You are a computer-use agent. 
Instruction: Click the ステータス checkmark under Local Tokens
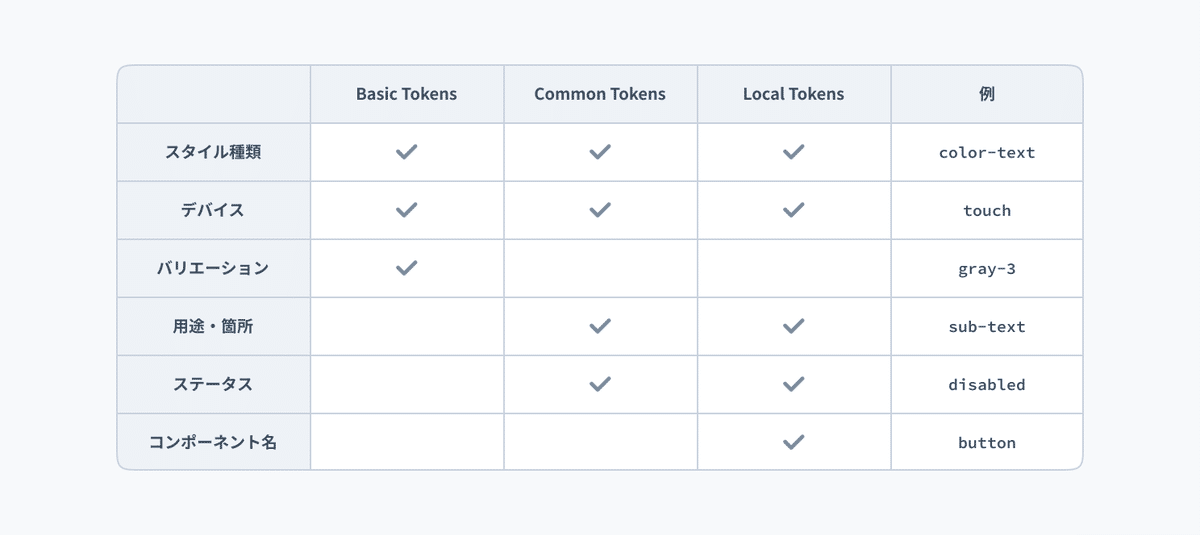click(793, 384)
